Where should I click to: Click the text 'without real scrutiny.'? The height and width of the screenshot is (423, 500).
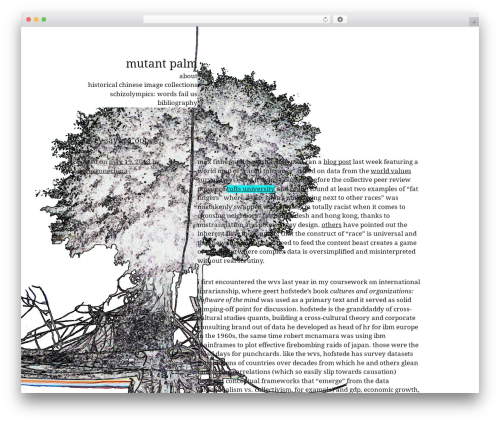point(231,261)
